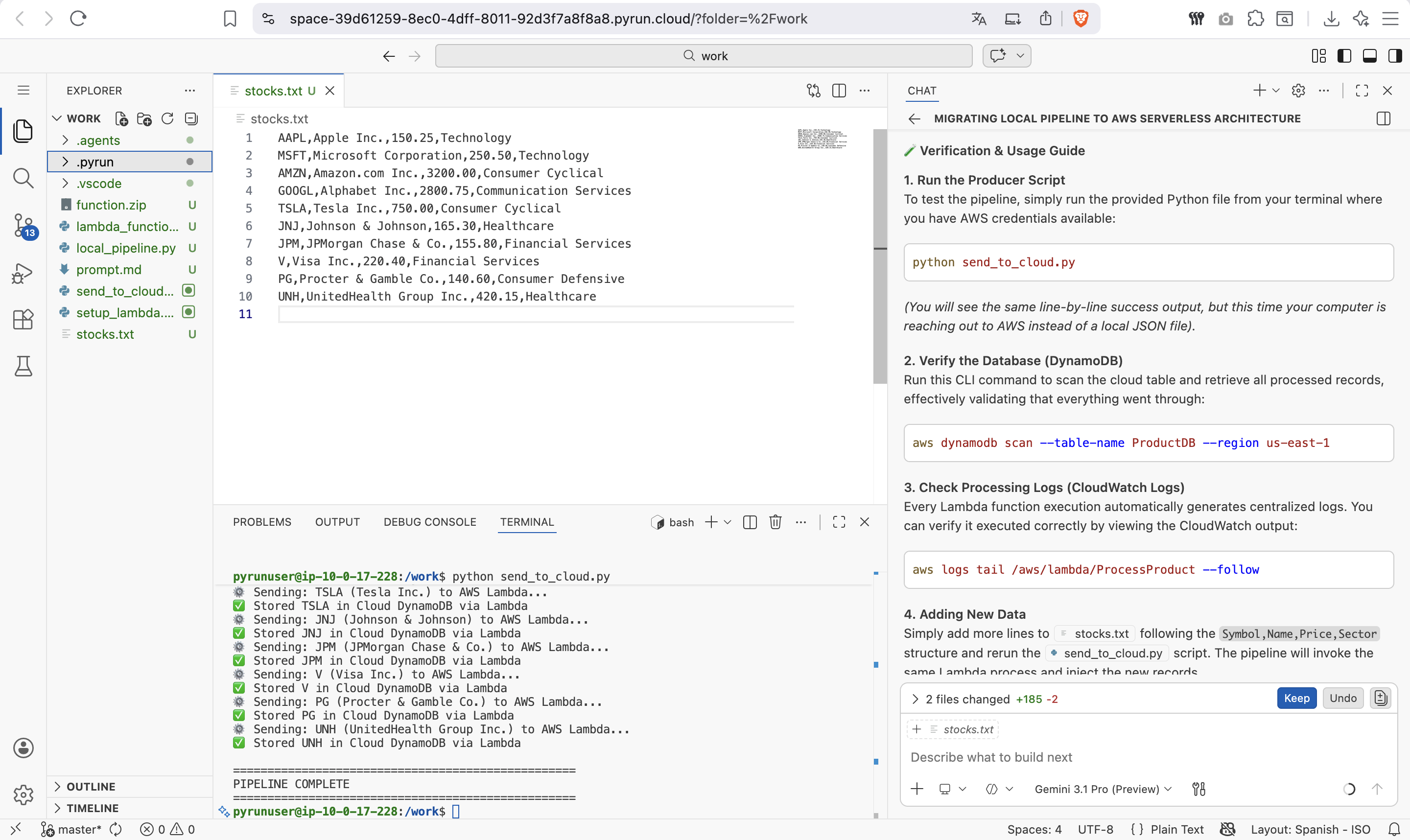Open function.zip in the Explorer

click(x=129, y=205)
